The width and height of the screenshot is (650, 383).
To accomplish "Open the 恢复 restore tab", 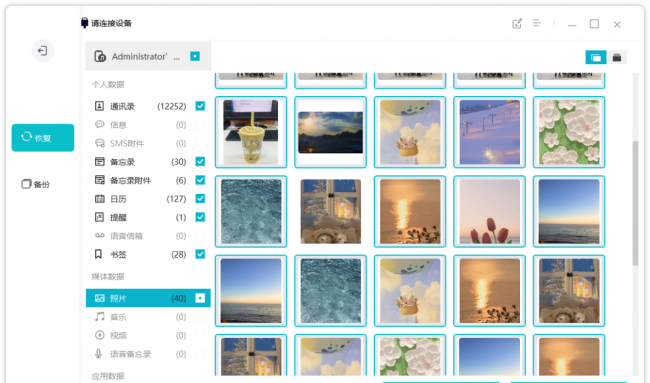I will [43, 138].
